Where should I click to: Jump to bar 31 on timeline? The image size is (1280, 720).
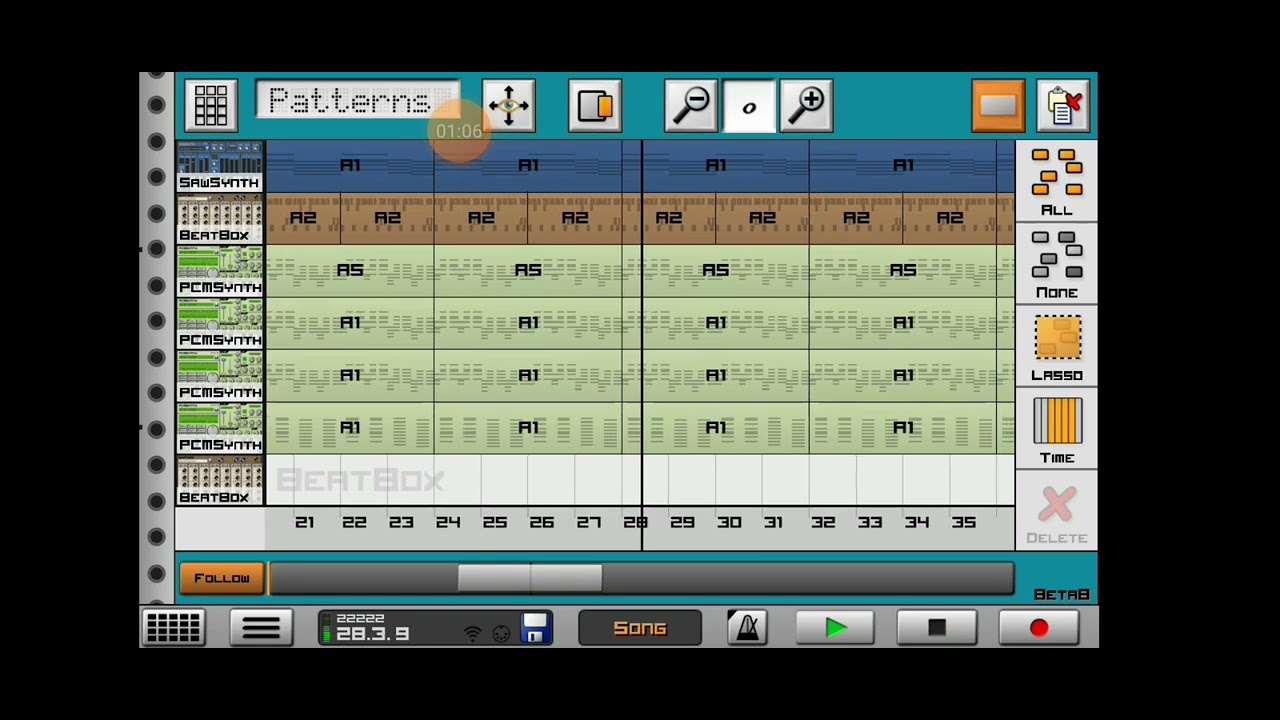click(773, 522)
